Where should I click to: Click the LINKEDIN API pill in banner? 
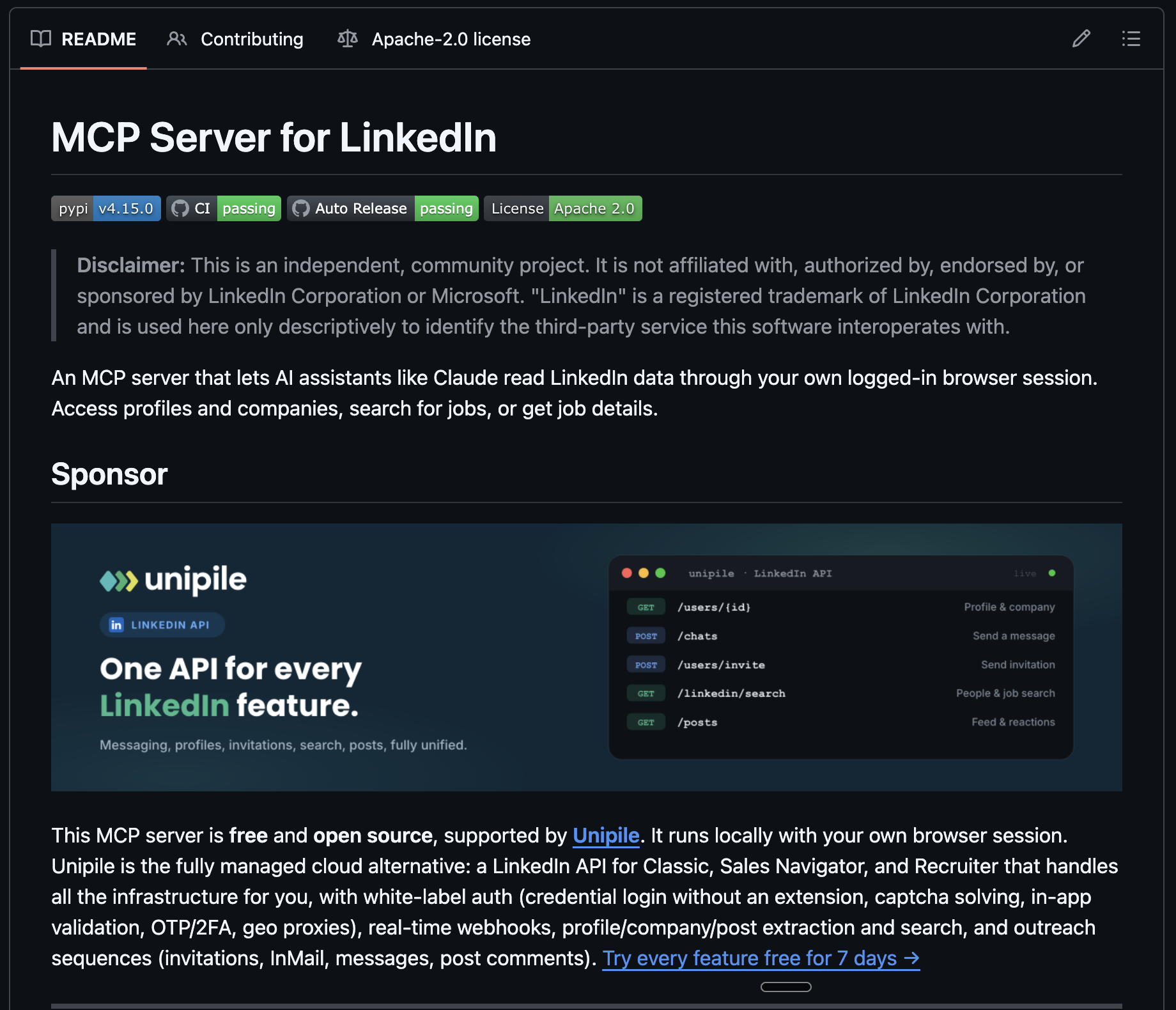tap(162, 625)
